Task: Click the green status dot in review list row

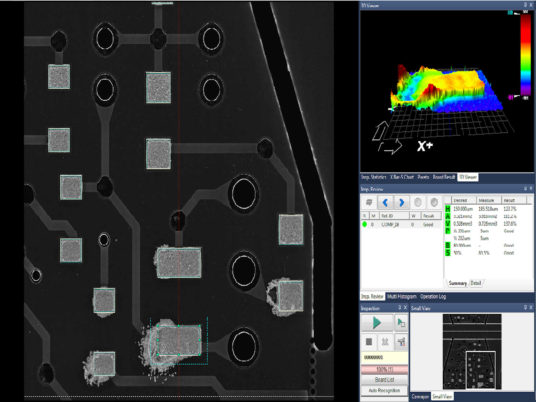Action: [364, 225]
